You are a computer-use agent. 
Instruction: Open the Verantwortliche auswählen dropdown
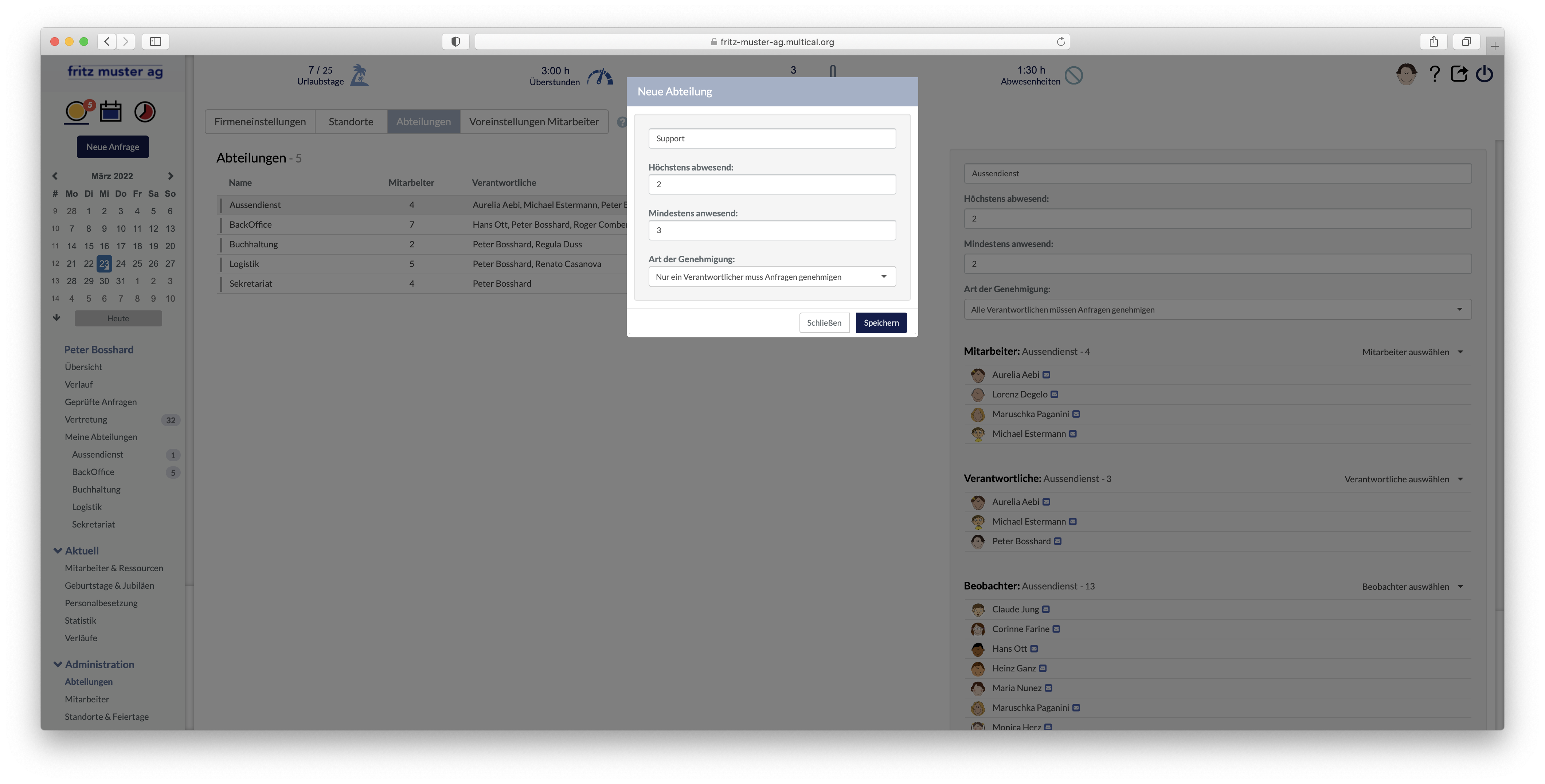[x=1404, y=479]
